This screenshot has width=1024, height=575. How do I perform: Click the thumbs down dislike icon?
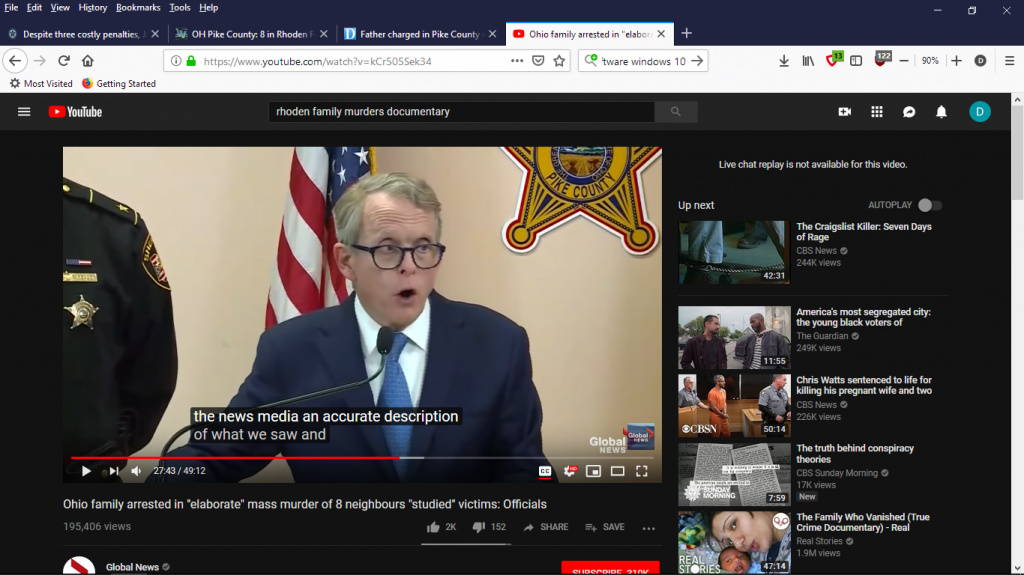(478, 527)
